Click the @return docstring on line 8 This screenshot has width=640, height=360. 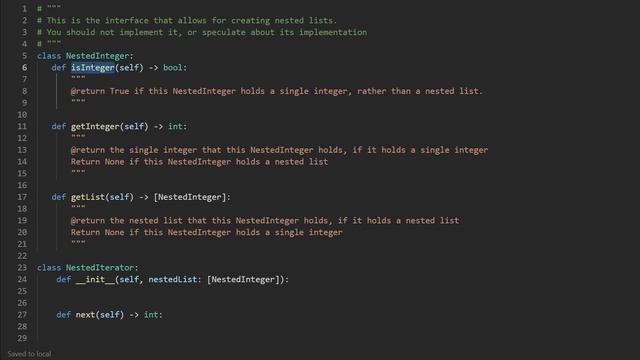pyautogui.click(x=276, y=91)
